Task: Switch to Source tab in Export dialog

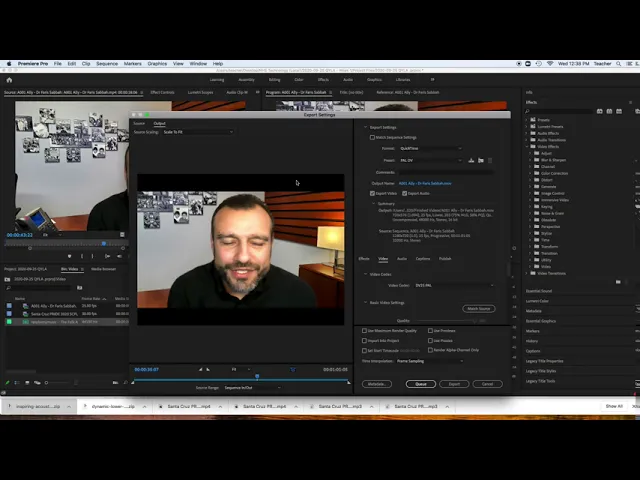Action: (x=139, y=123)
